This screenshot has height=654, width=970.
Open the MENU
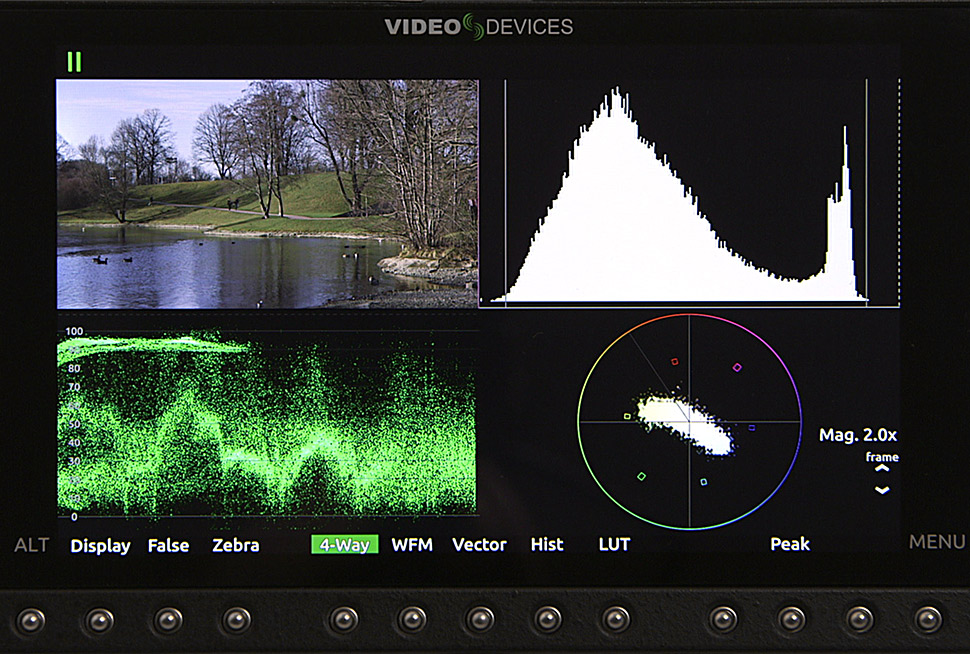(x=936, y=543)
